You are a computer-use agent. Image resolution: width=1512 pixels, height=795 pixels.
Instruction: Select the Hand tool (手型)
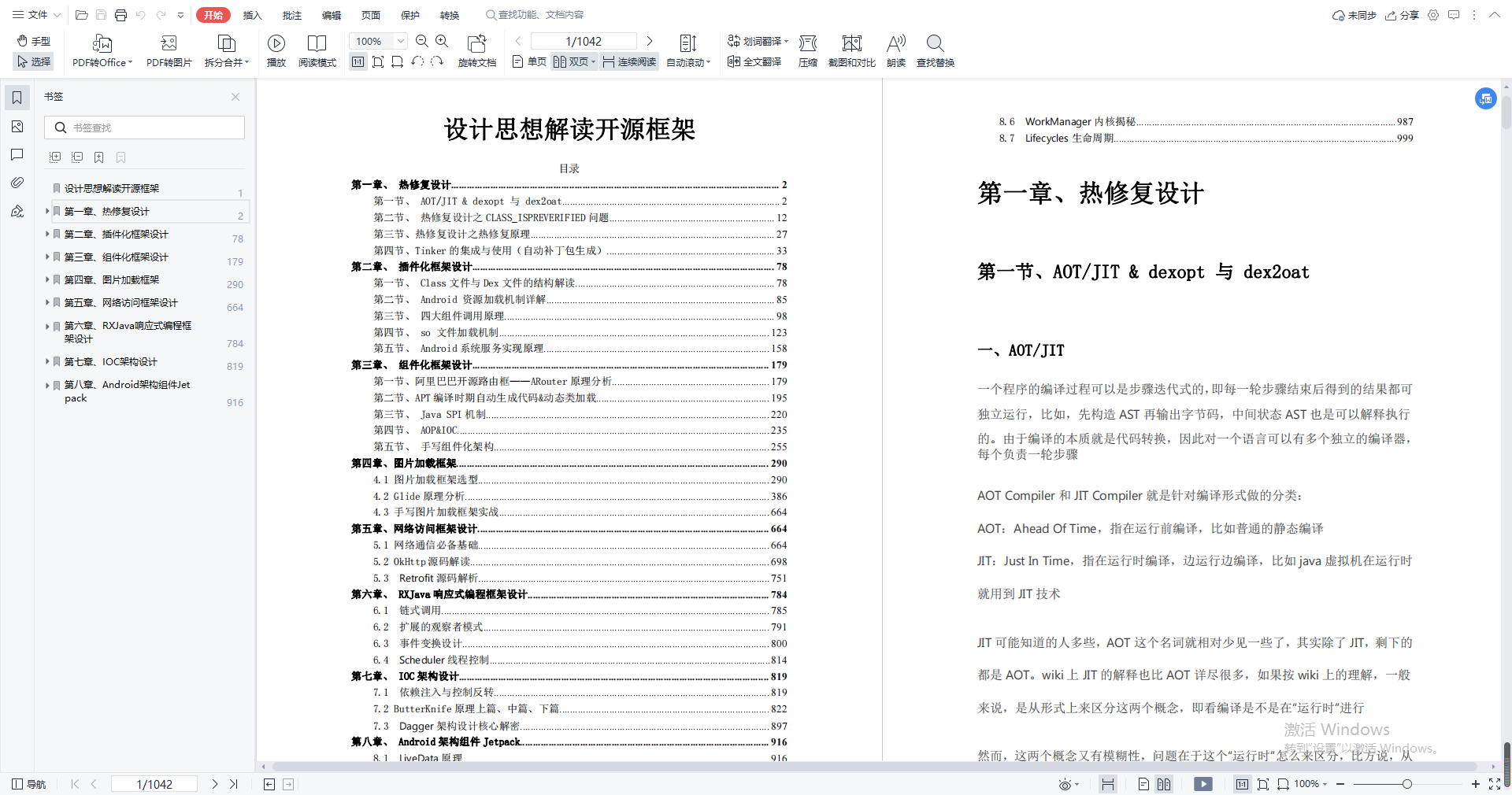(x=34, y=41)
